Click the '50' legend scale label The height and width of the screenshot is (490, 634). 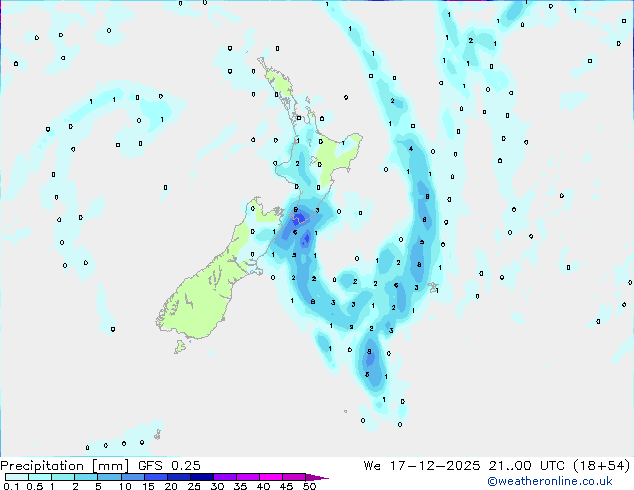coord(309,486)
